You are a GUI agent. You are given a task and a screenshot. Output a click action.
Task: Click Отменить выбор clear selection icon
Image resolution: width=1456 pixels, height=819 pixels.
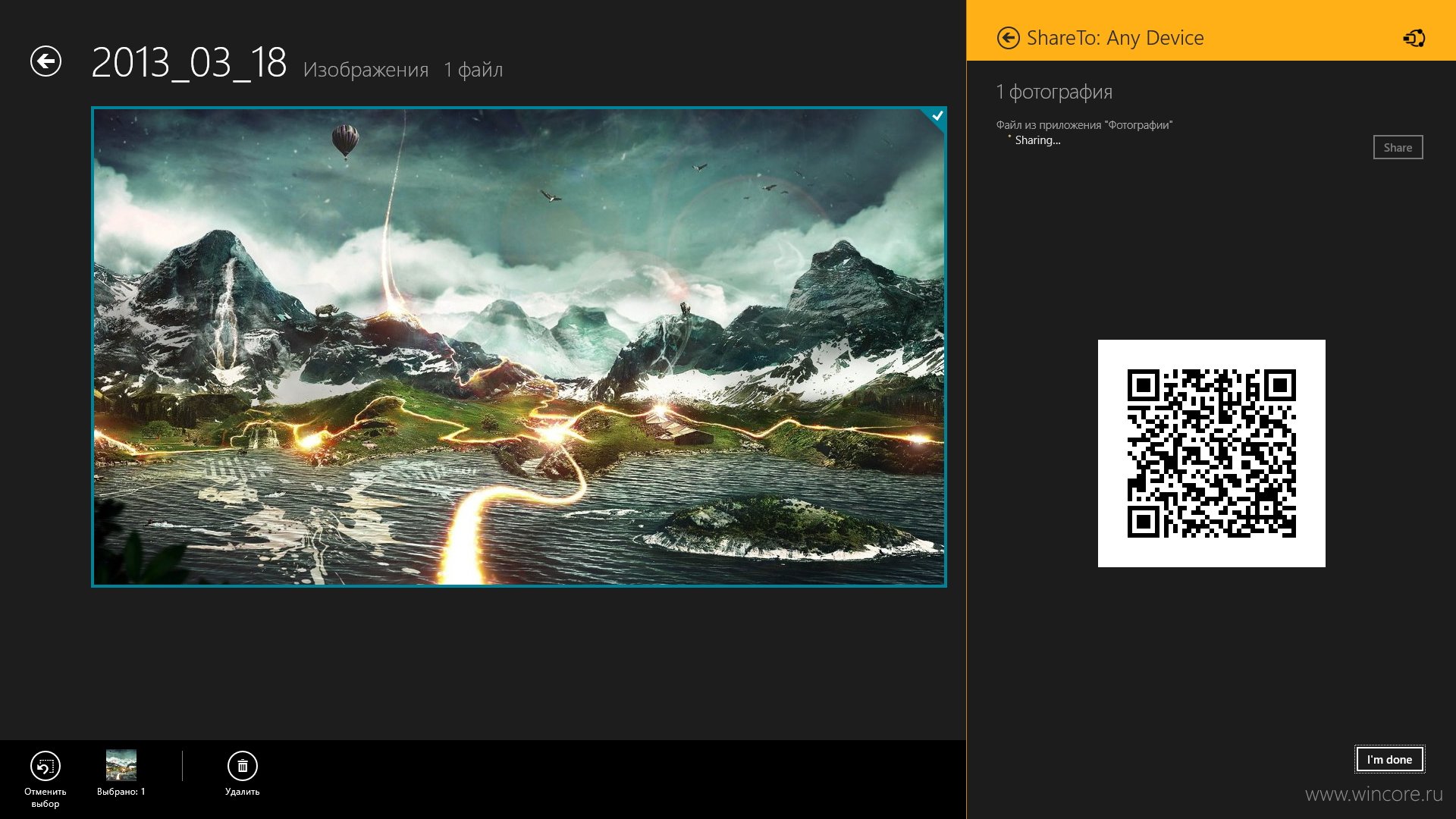click(45, 766)
